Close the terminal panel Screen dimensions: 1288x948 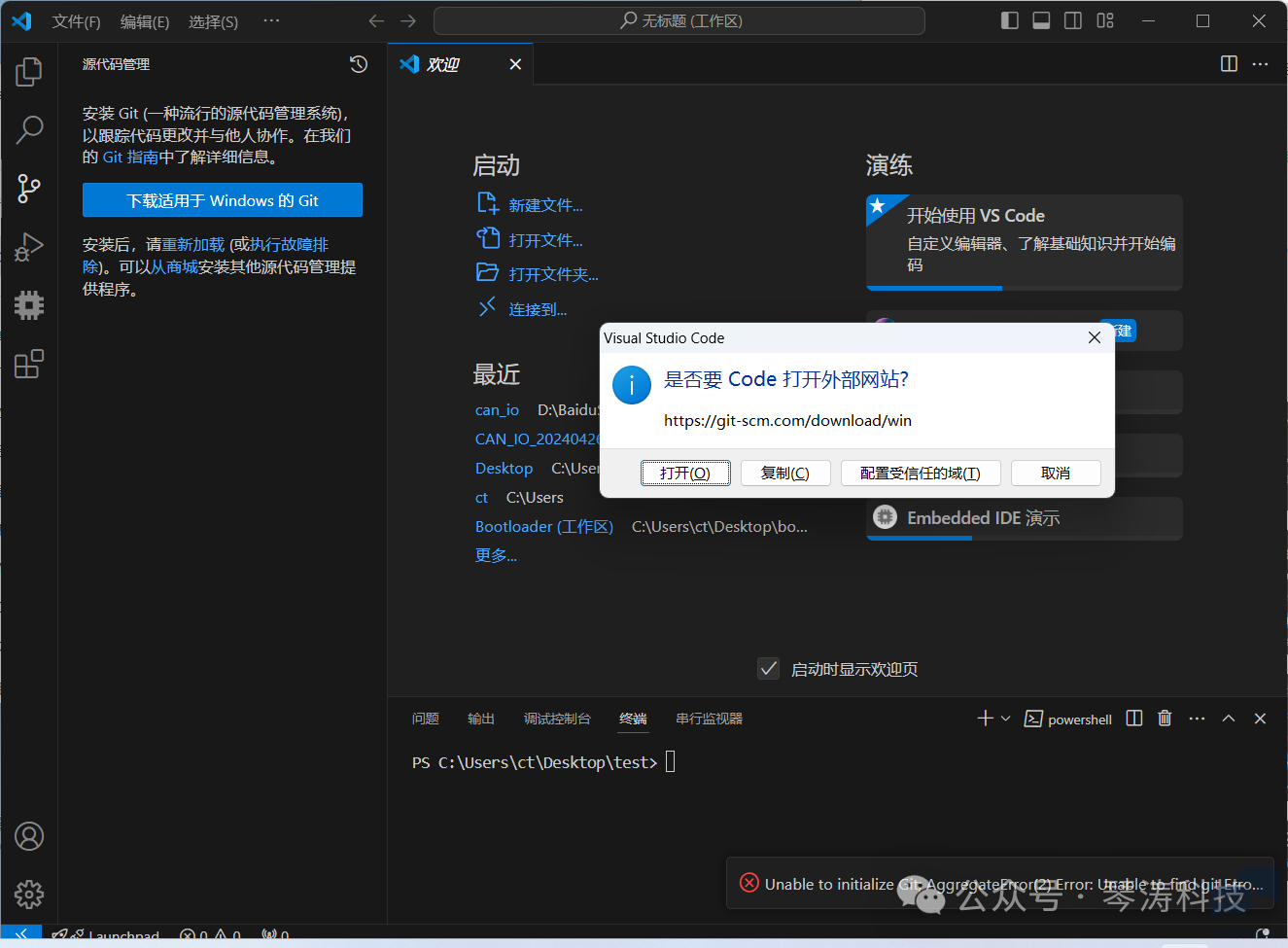coord(1261,719)
